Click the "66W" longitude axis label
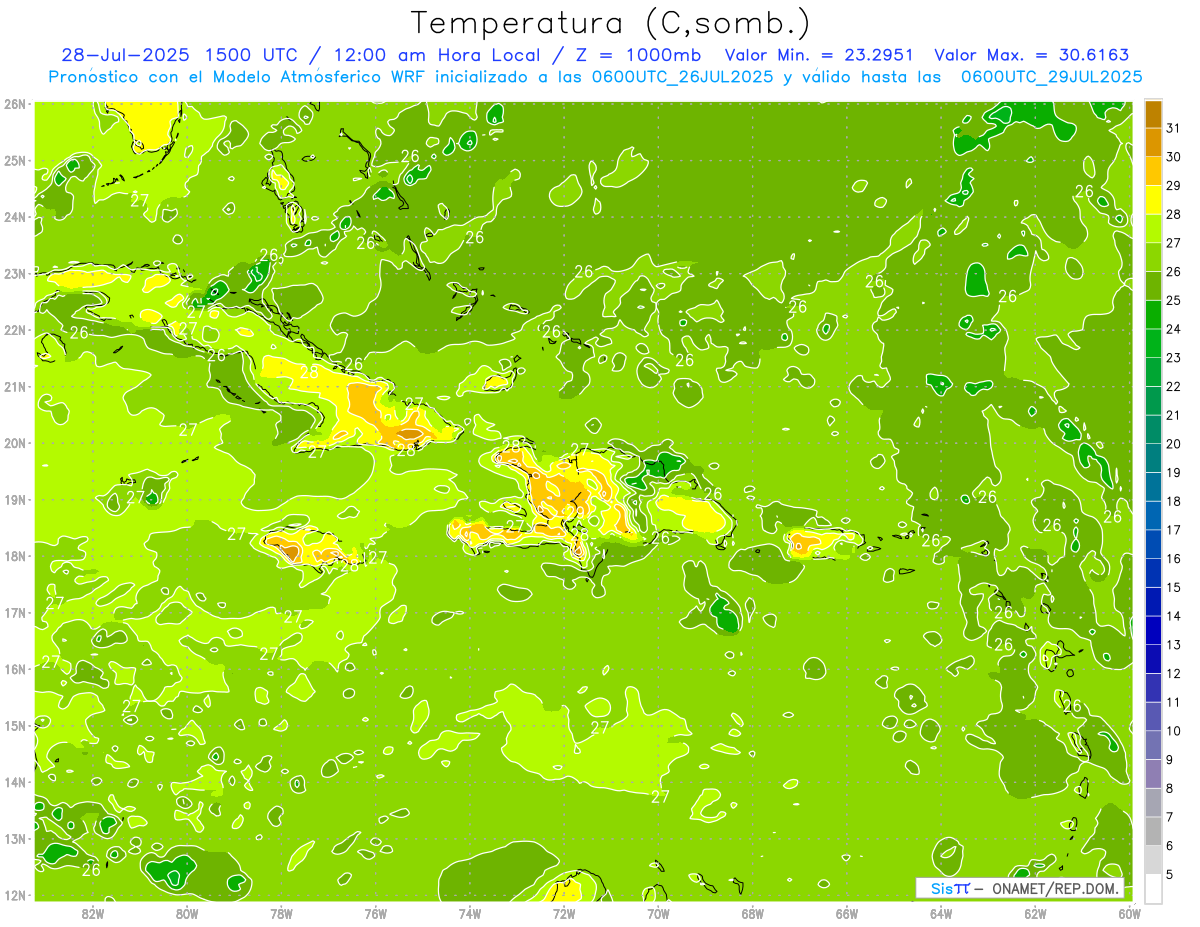Viewport: 1200px width, 927px height. pos(846,913)
